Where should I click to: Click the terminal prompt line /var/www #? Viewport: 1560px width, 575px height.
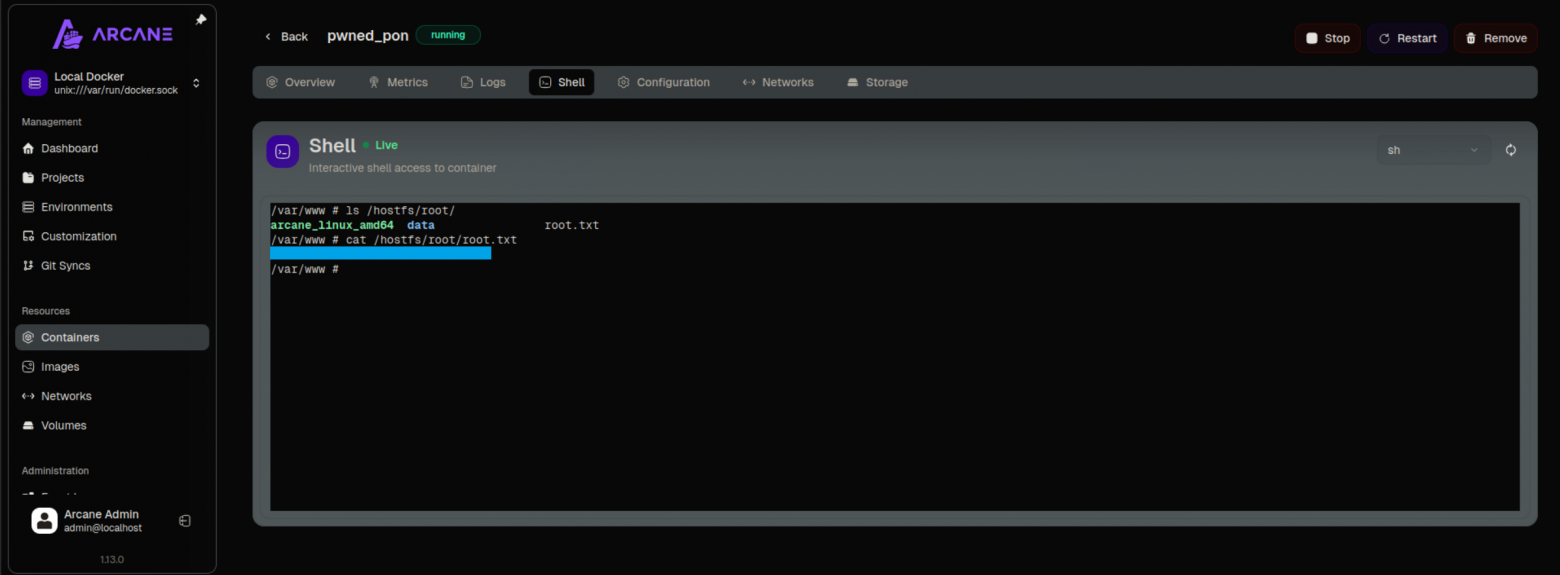pos(305,270)
